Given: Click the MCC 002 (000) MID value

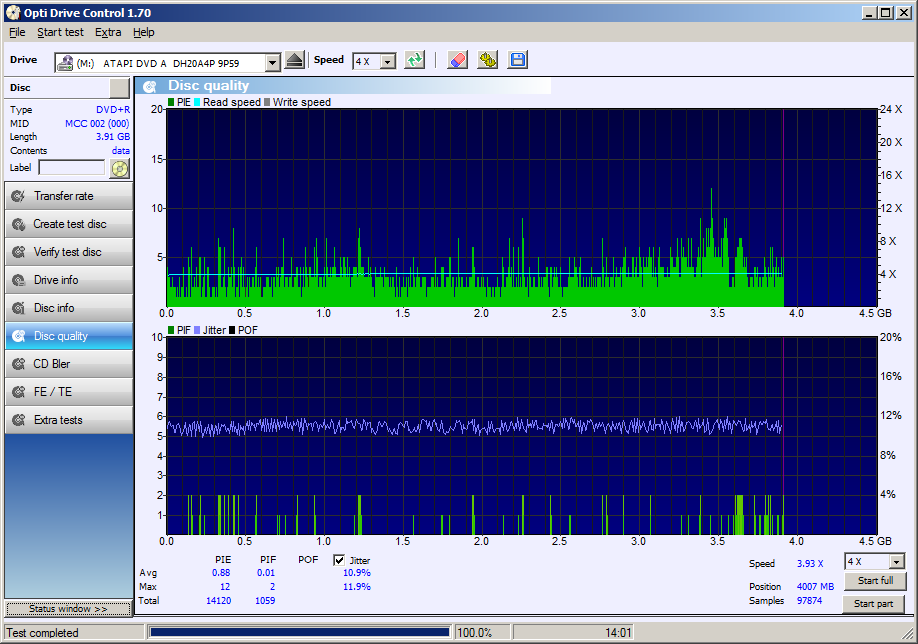Looking at the screenshot, I should pyautogui.click(x=97, y=124).
